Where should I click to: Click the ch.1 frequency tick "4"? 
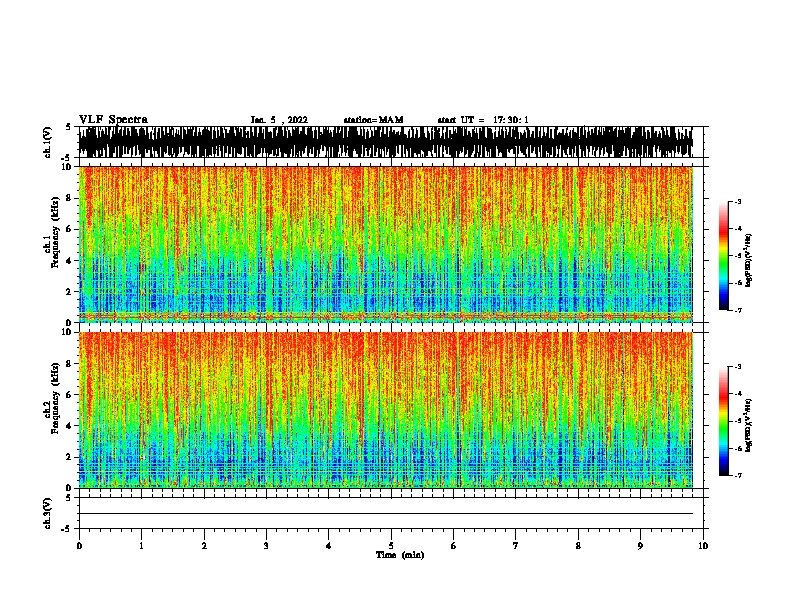69,261
